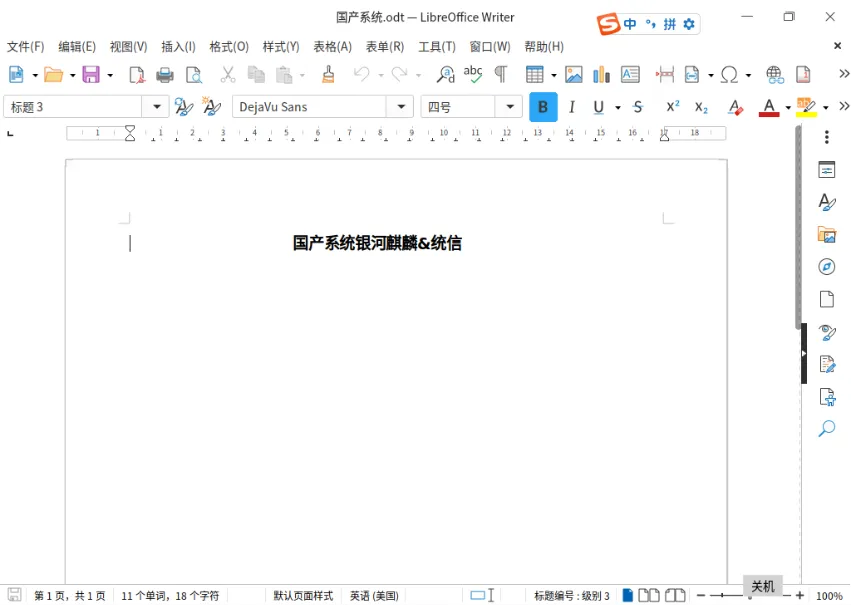Open the sidebar Page panel
Image resolution: width=851 pixels, height=605 pixels.
(827, 299)
